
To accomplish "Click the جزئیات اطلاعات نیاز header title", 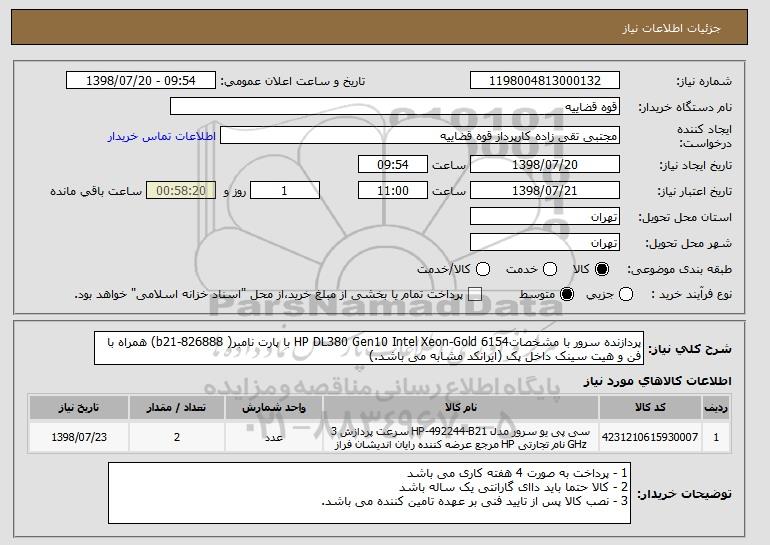I will 671,28.
